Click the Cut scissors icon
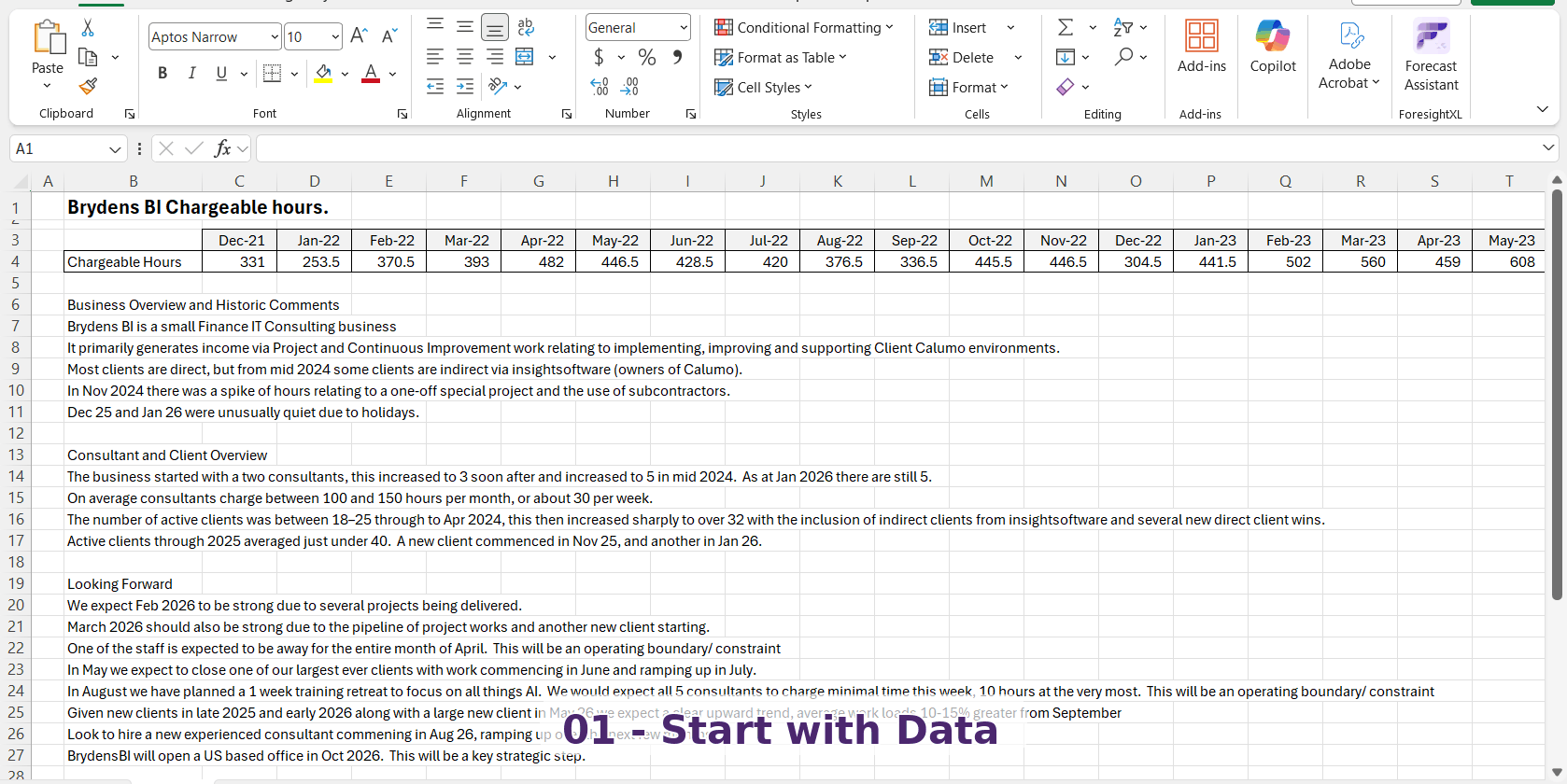The image size is (1567, 784). point(88,28)
